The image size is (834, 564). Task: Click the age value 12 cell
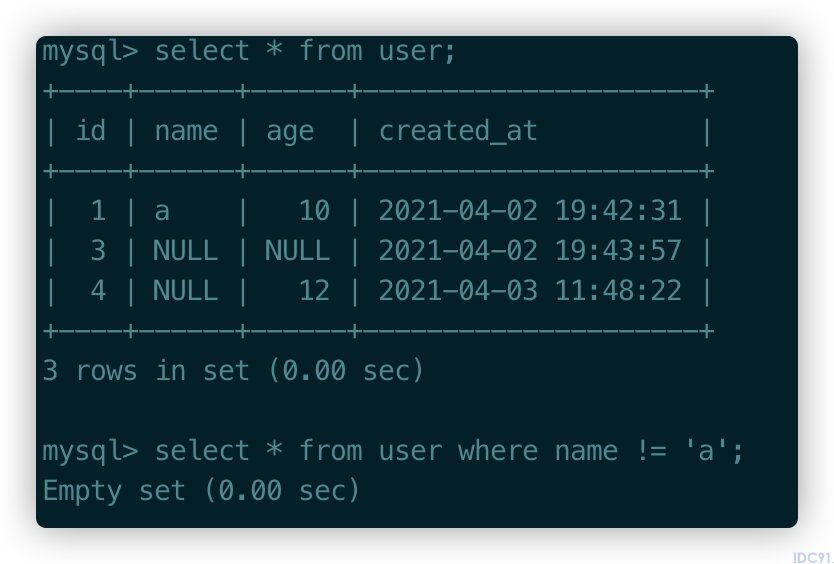[x=314, y=291]
